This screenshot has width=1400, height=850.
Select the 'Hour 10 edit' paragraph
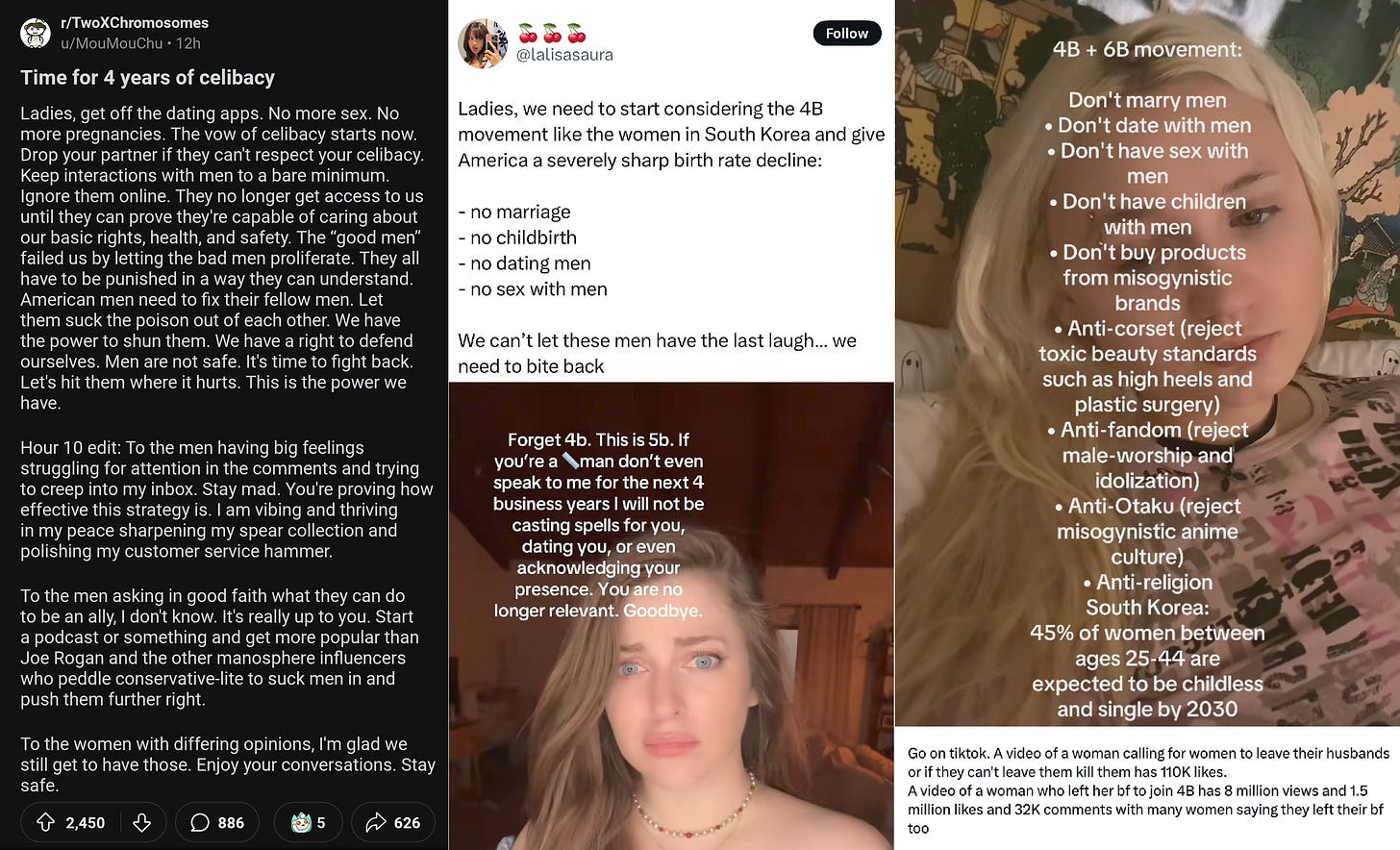click(227, 499)
